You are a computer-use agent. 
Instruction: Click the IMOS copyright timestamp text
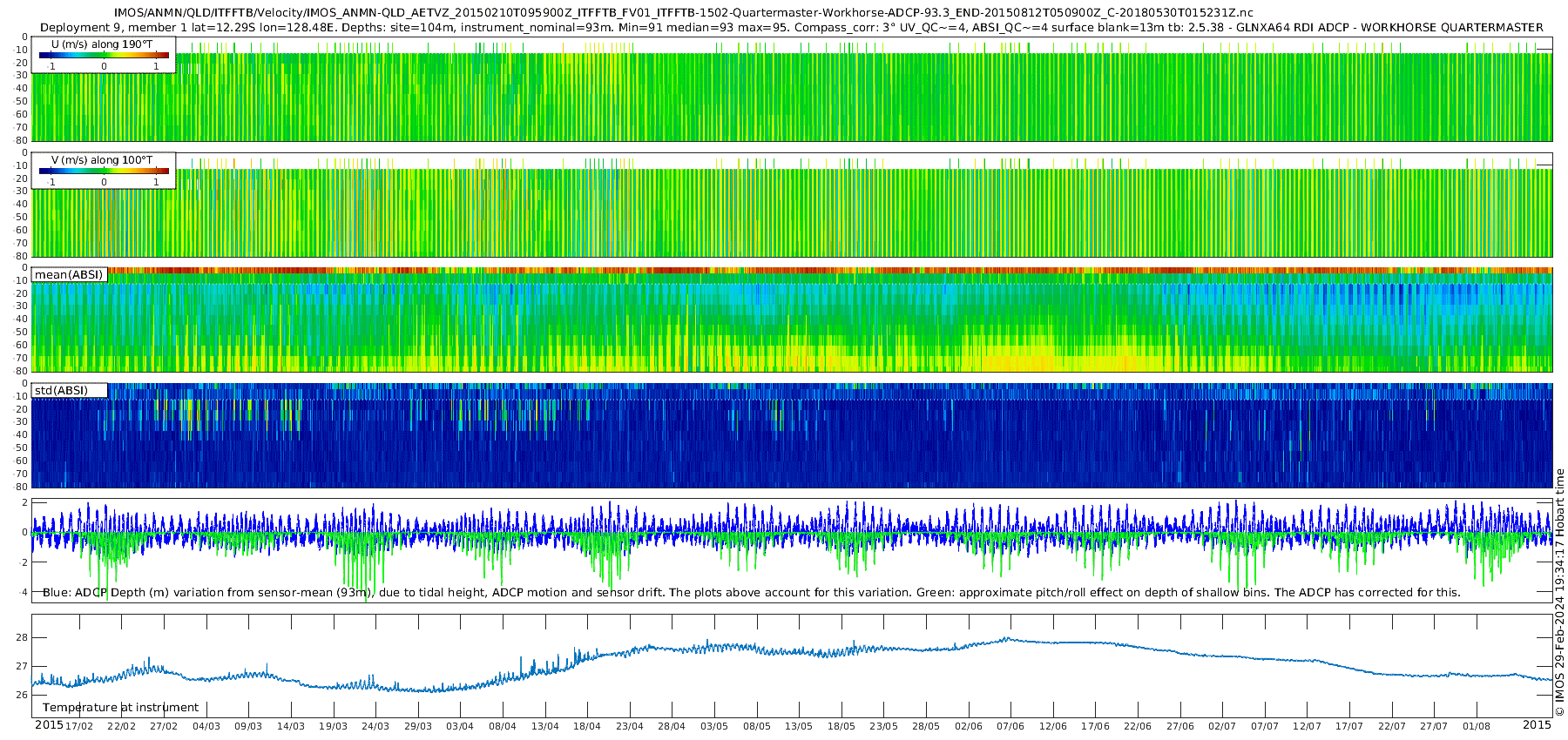coord(1559,592)
